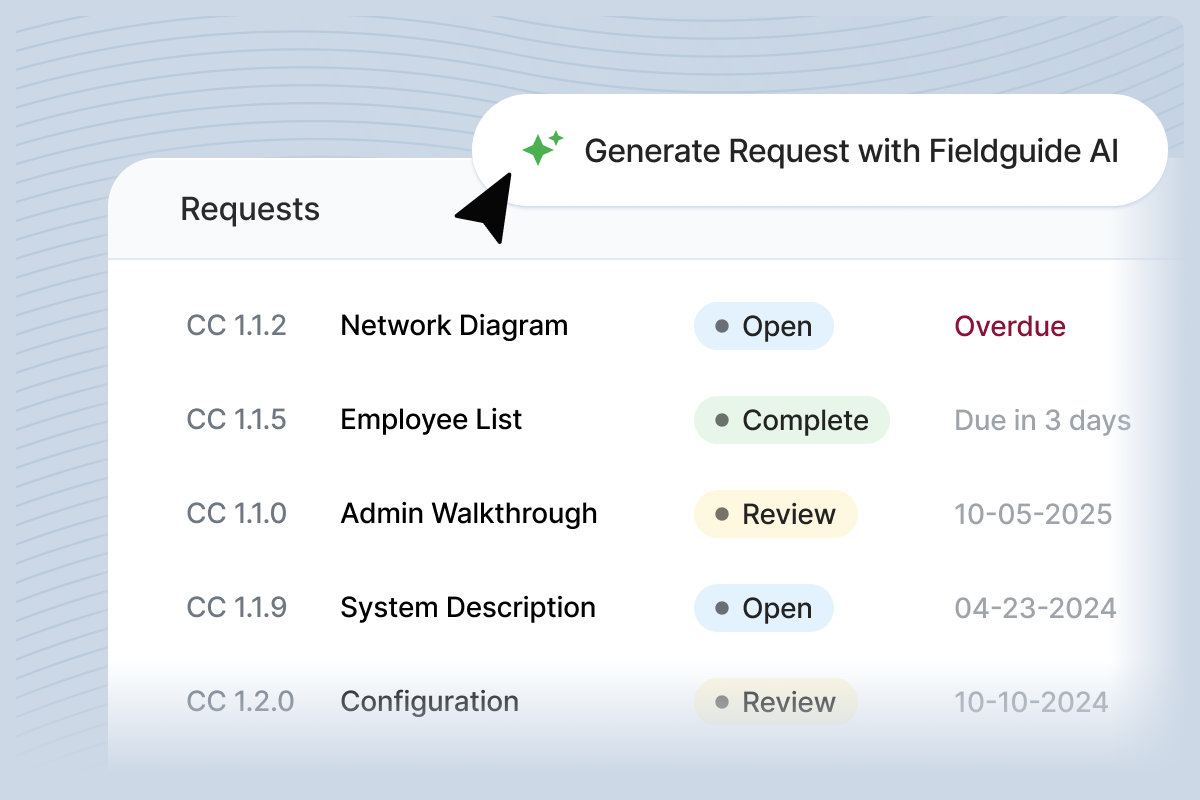This screenshot has width=1200, height=800.
Task: Open the Complete status pill for Employee List
Action: click(791, 420)
